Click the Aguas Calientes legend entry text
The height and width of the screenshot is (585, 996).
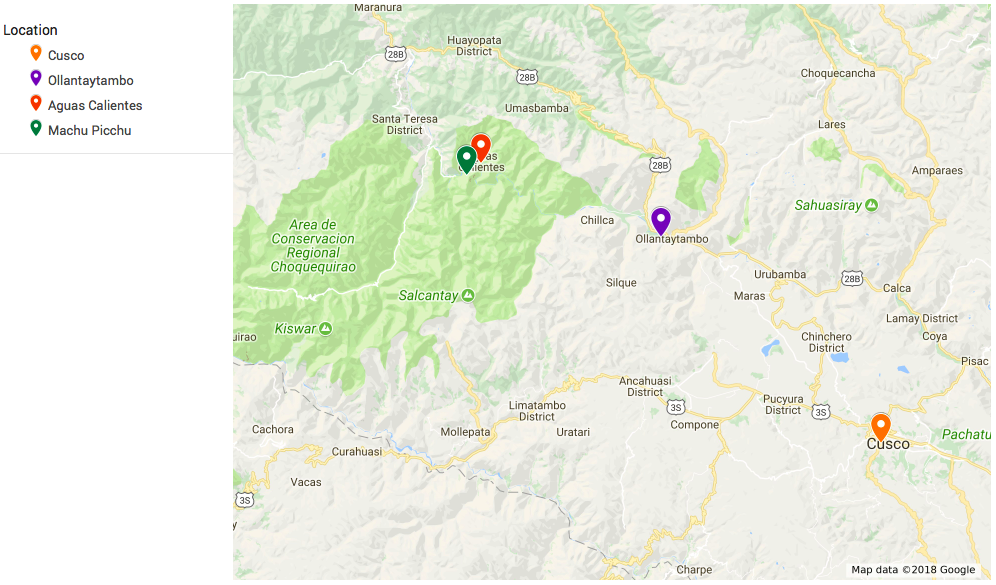95,105
